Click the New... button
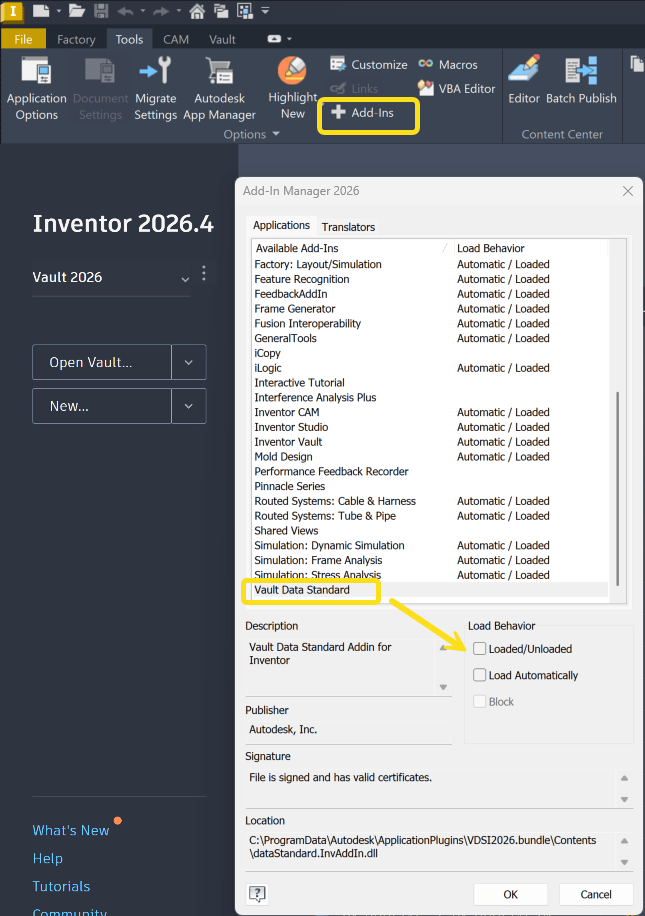645x916 pixels. pos(102,406)
